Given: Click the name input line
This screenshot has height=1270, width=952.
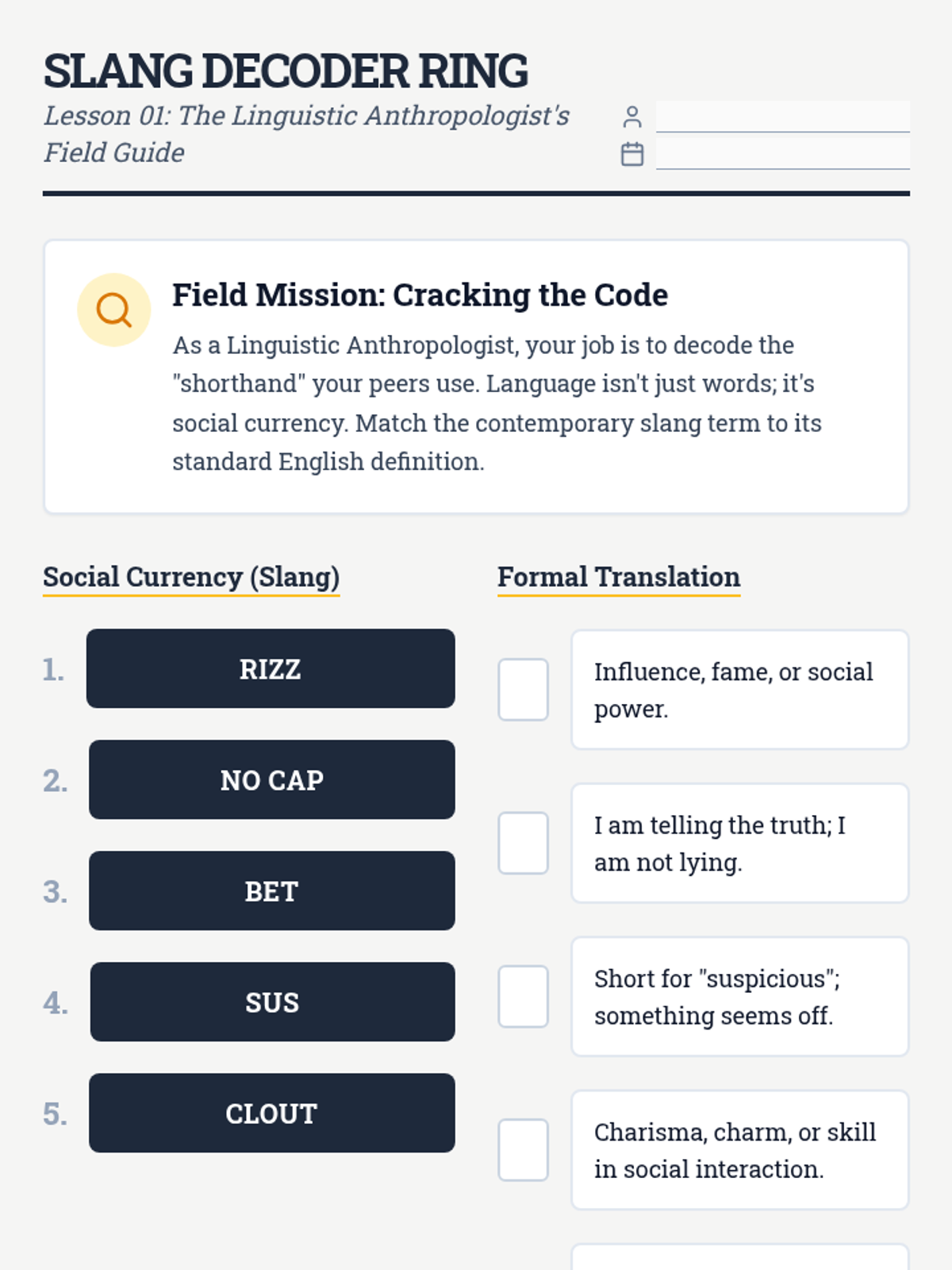Looking at the screenshot, I should click(782, 117).
